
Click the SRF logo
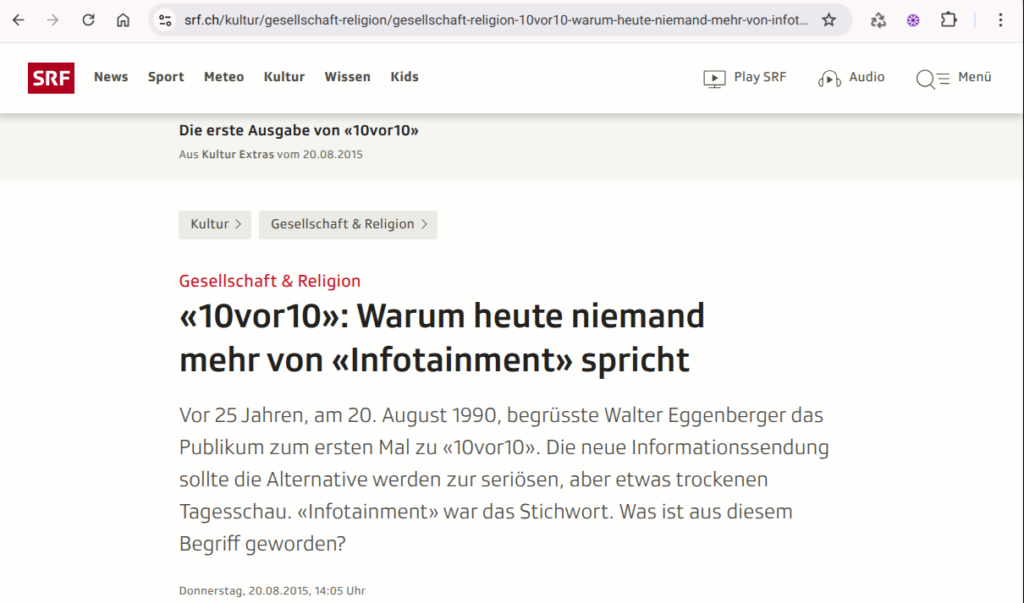(51, 78)
